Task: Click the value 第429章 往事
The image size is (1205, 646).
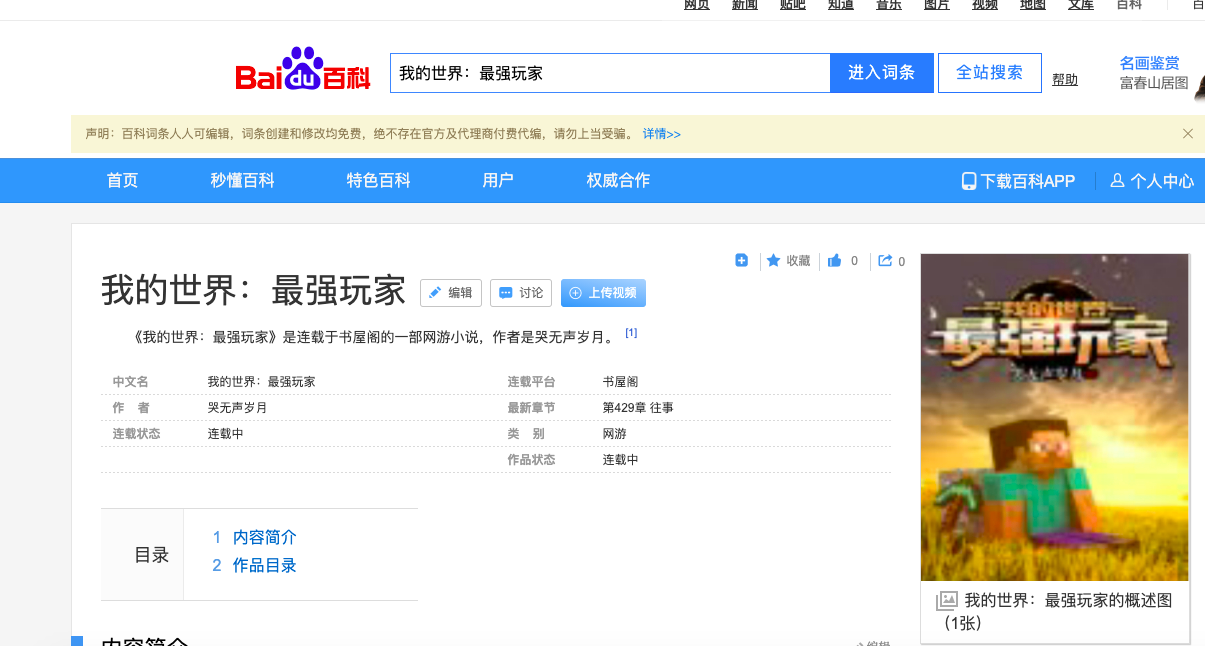Action: (638, 408)
